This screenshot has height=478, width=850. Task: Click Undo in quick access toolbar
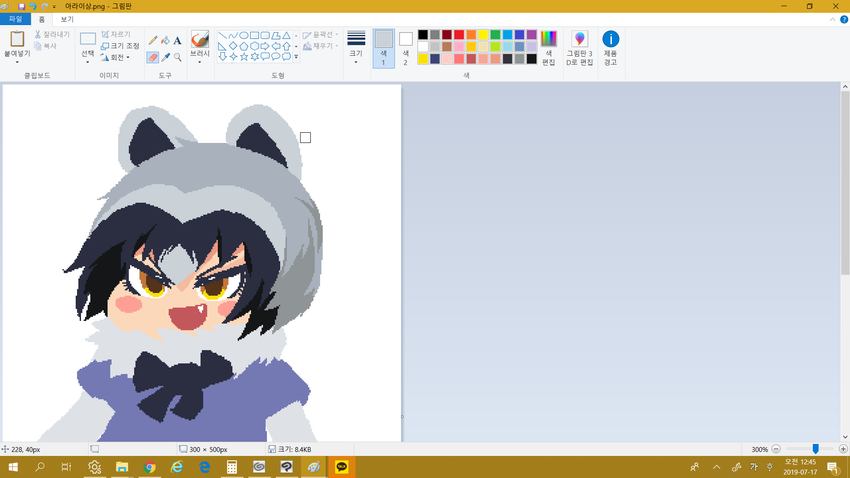click(x=33, y=6)
